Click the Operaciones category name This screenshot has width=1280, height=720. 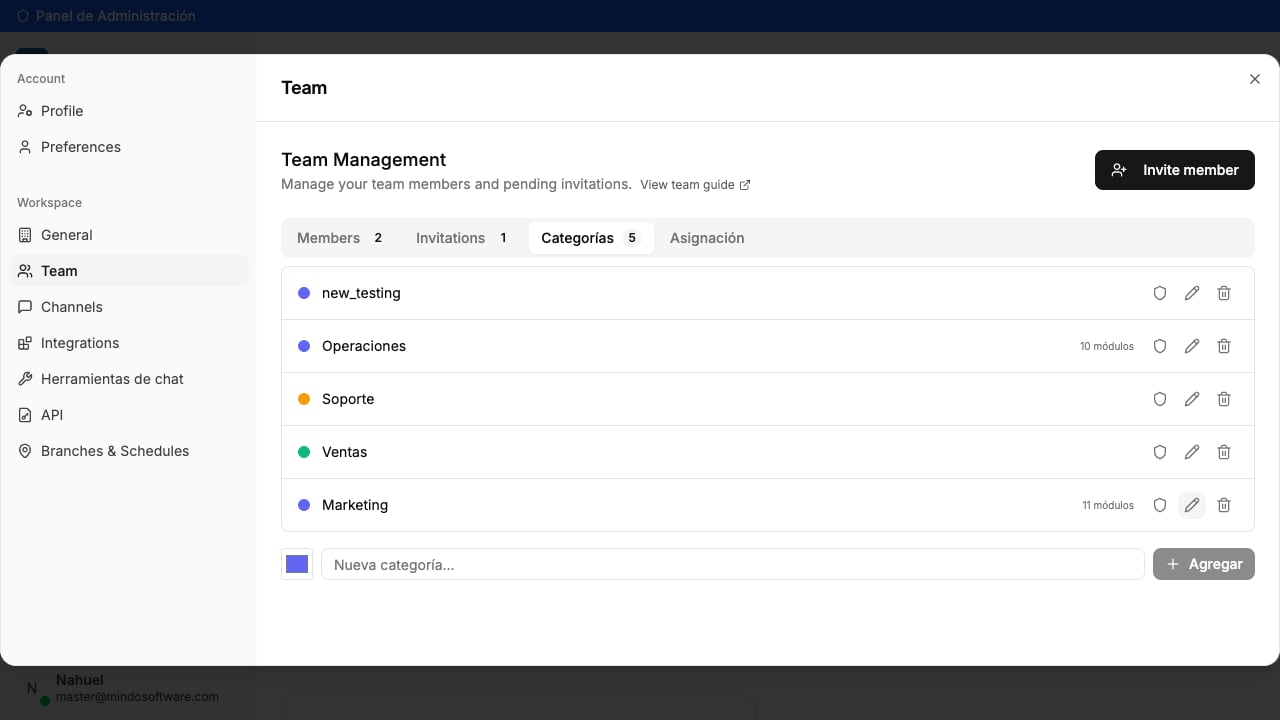364,346
